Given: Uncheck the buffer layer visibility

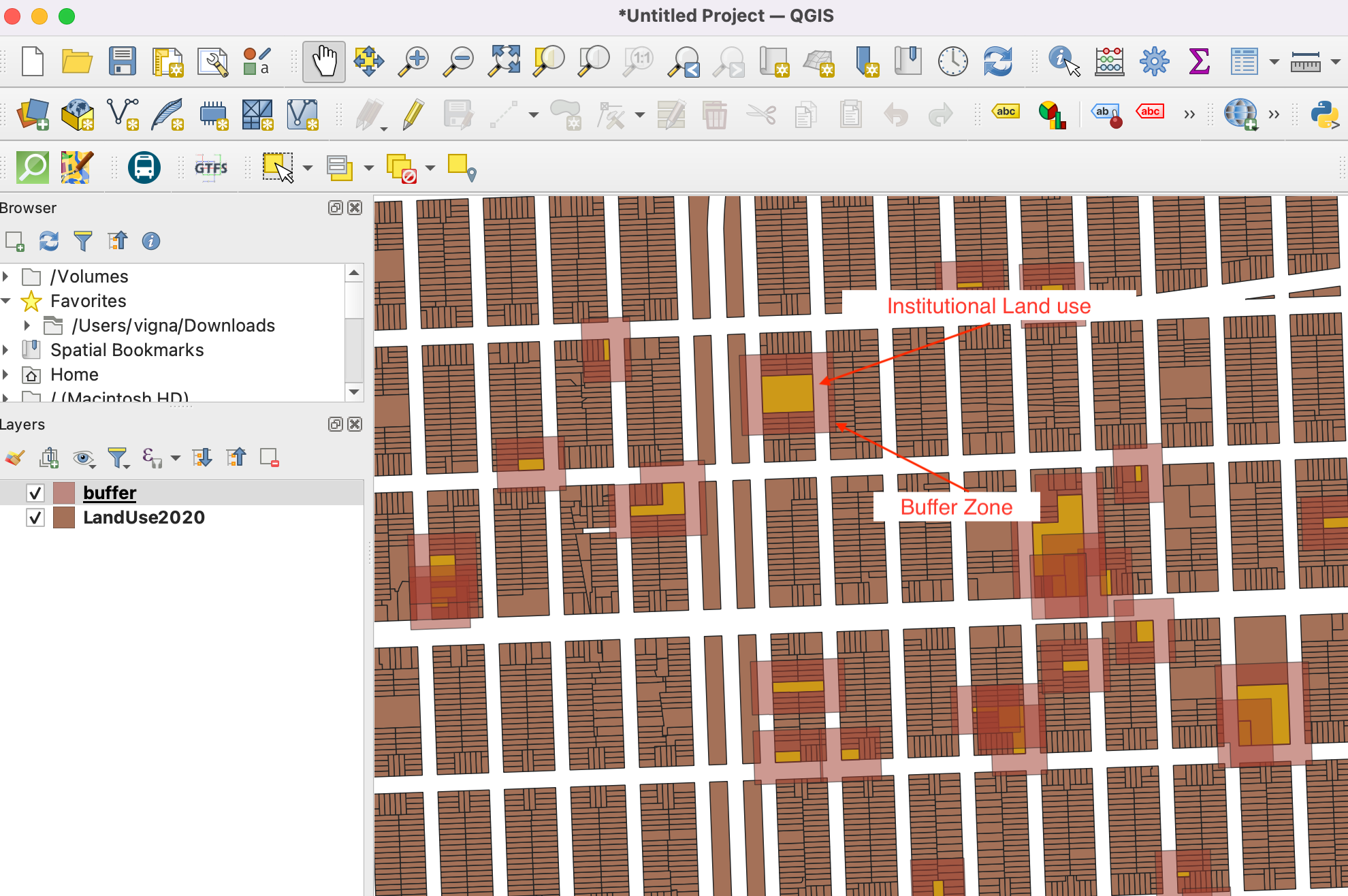Looking at the screenshot, I should click(x=35, y=492).
